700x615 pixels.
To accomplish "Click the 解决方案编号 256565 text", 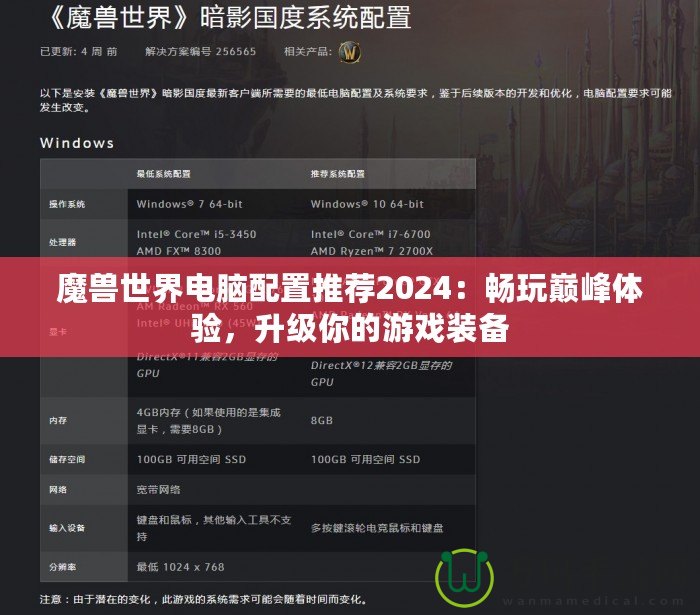I will tap(200, 52).
